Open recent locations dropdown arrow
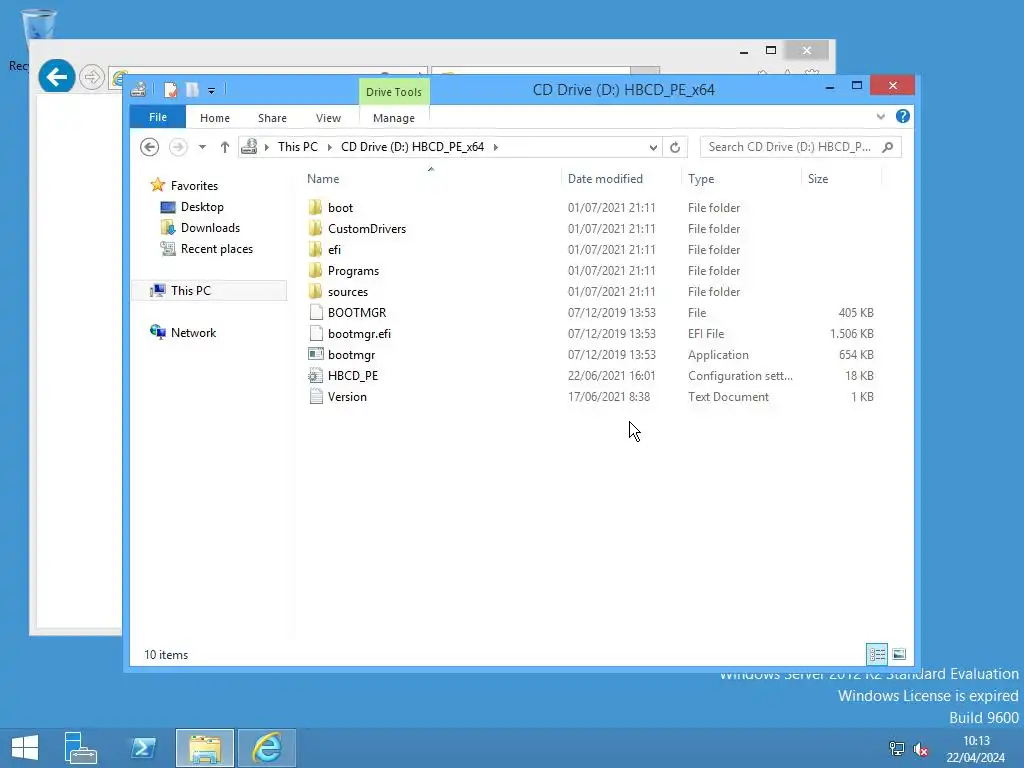The height and width of the screenshot is (768, 1024). (x=202, y=147)
